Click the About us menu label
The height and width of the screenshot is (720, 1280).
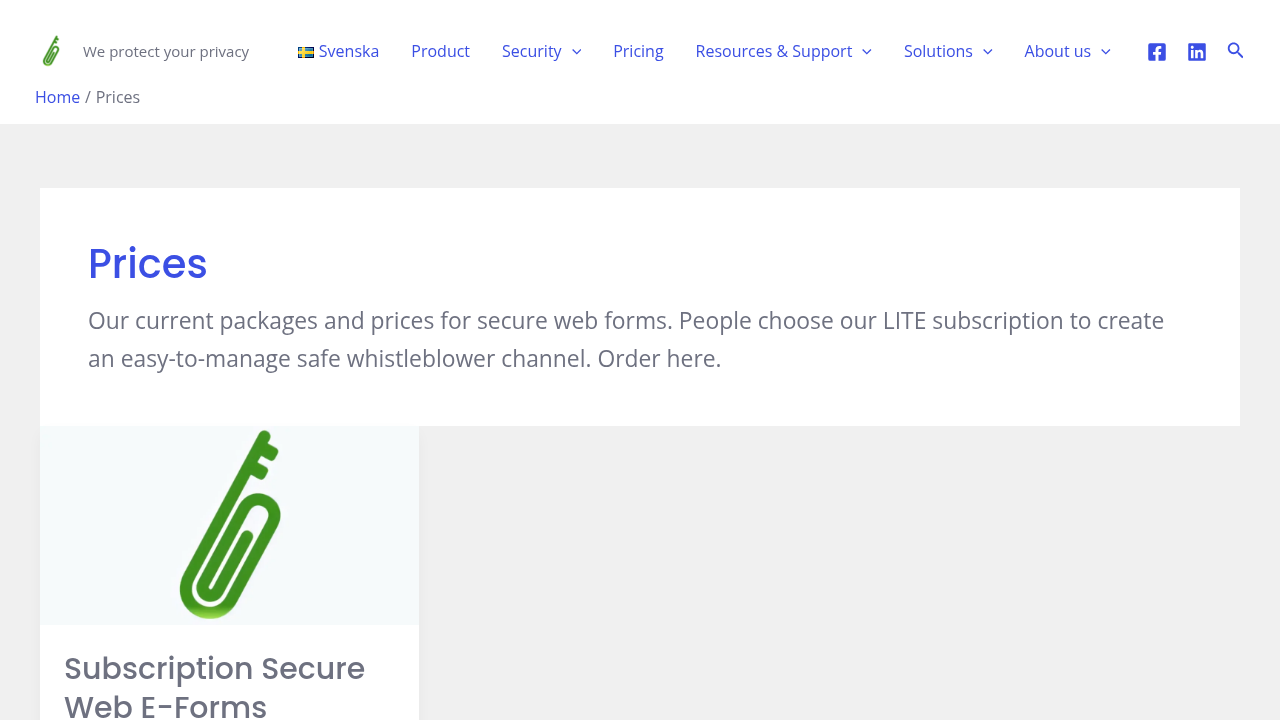1057,51
